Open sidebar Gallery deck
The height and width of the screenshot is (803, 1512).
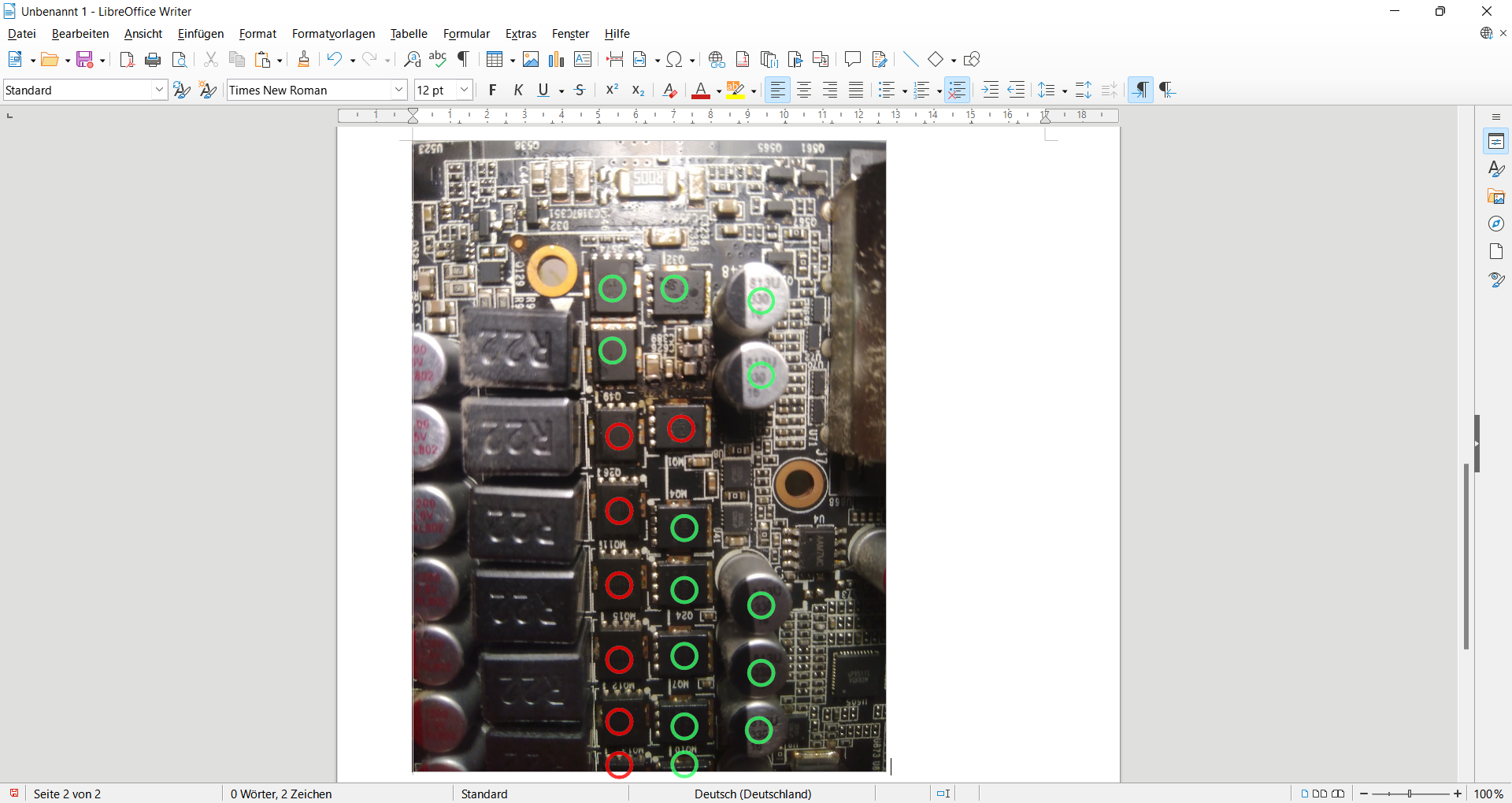[1496, 197]
